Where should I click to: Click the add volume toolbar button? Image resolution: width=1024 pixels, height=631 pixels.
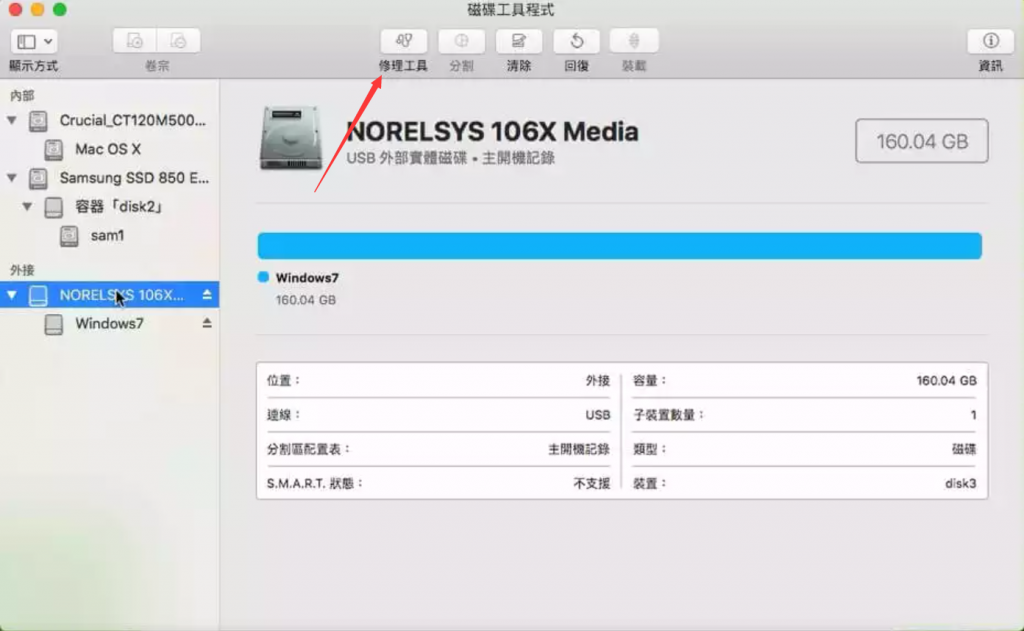coord(135,41)
